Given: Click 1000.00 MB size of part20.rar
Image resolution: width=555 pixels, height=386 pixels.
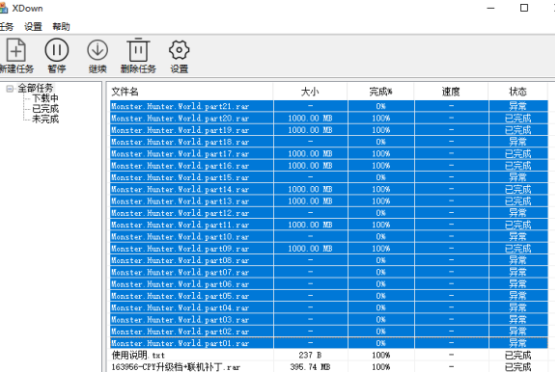Looking at the screenshot, I should pyautogui.click(x=310, y=118).
